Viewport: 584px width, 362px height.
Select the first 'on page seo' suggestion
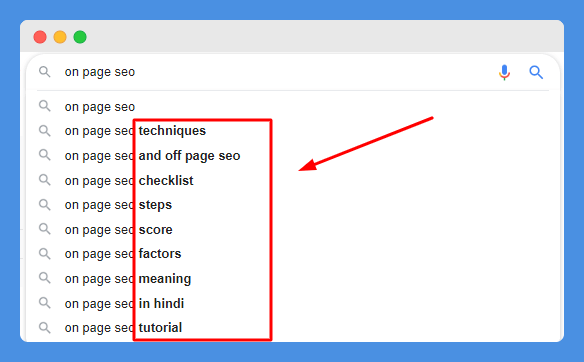coord(99,107)
